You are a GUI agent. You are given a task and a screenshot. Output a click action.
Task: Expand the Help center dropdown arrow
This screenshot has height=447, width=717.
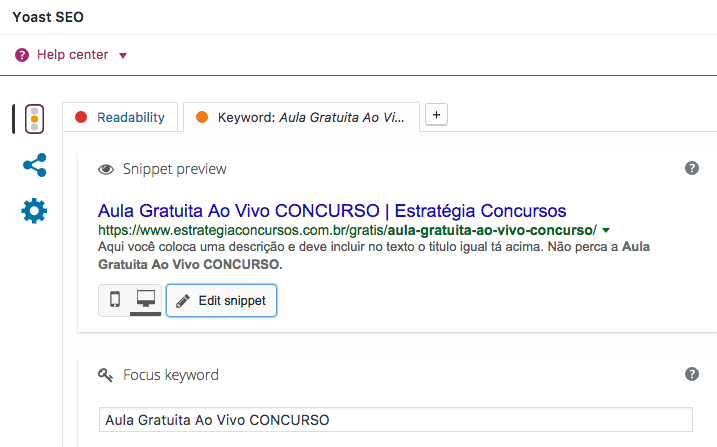pyautogui.click(x=123, y=56)
